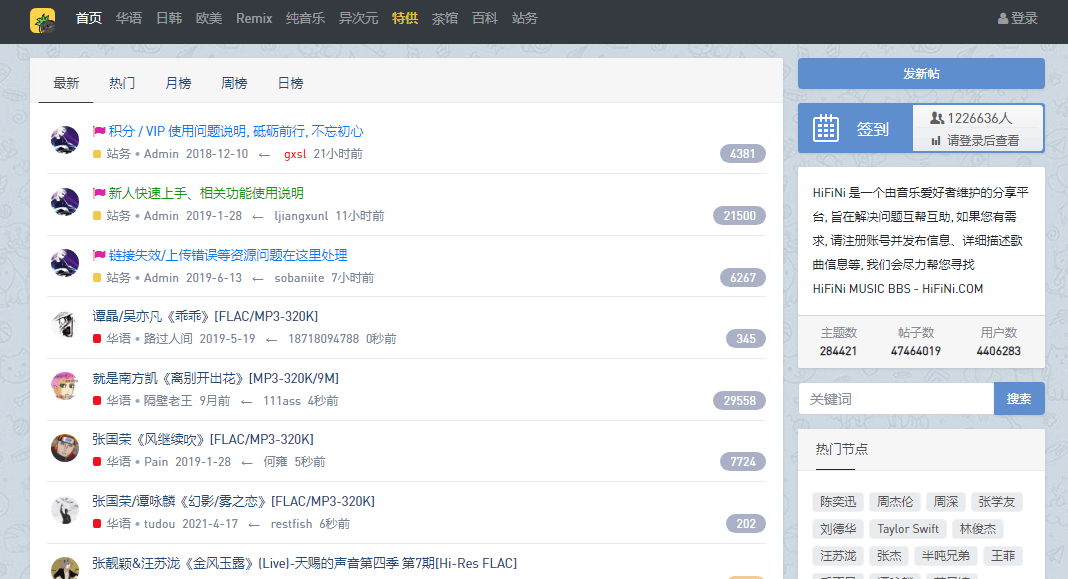Viewport: 1068px width, 579px height.
Task: Click avatar beside 张国荣《风继续吹》 post
Action: point(65,448)
